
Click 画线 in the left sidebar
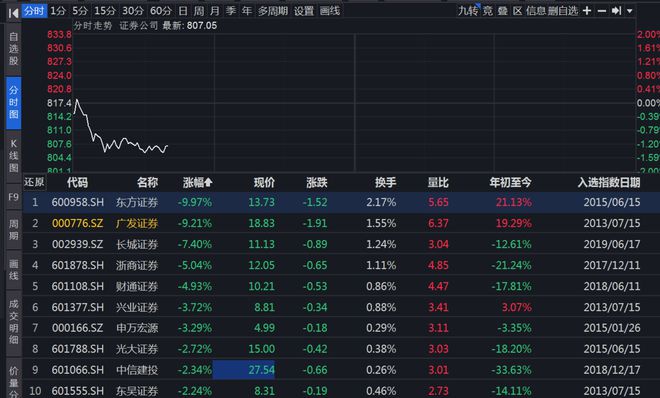pyautogui.click(x=13, y=269)
